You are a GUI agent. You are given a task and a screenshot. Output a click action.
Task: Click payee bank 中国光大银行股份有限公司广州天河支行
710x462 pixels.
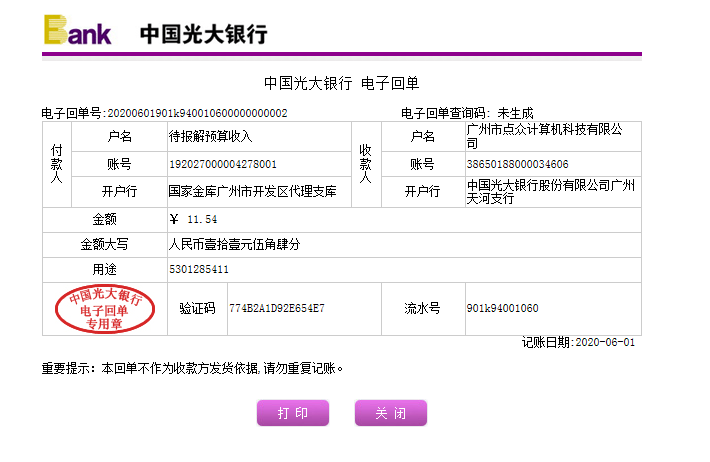[551, 192]
